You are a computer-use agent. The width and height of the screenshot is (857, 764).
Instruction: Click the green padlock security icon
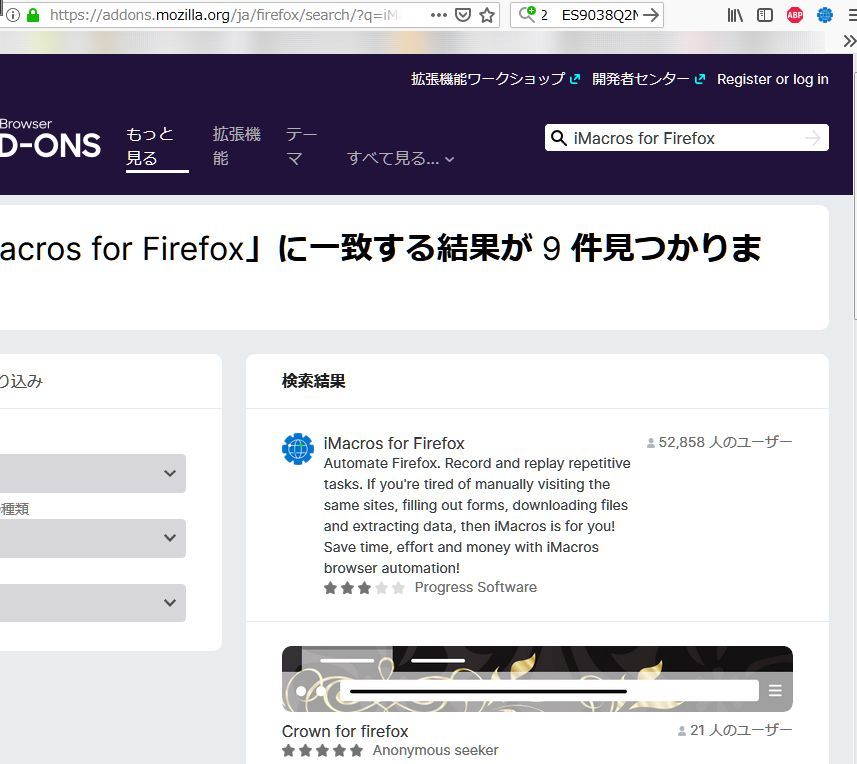click(33, 15)
